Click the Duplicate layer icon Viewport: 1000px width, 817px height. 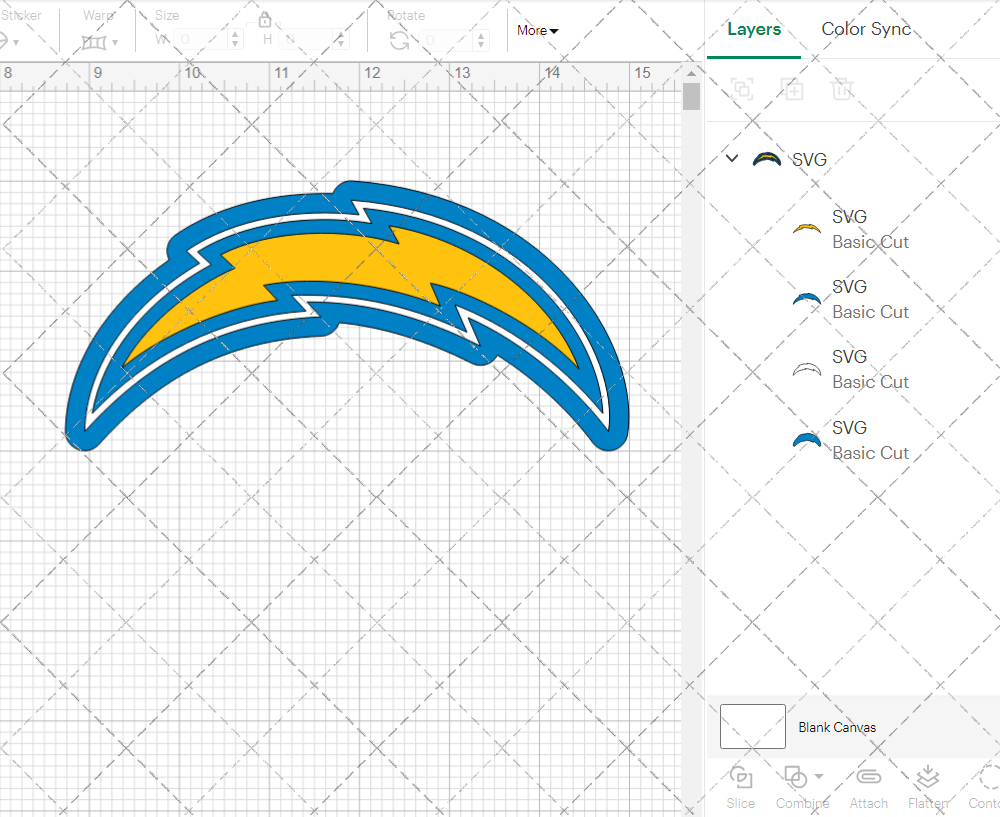[x=792, y=89]
